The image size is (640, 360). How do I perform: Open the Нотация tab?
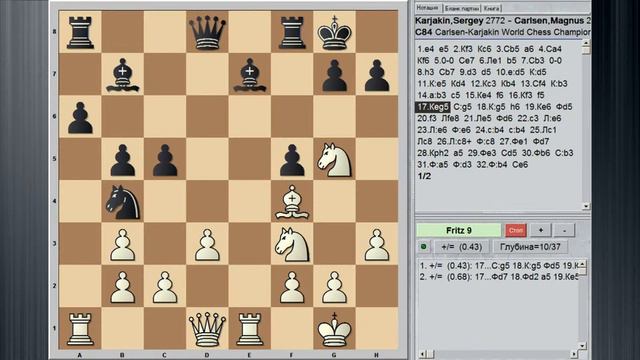pos(427,8)
